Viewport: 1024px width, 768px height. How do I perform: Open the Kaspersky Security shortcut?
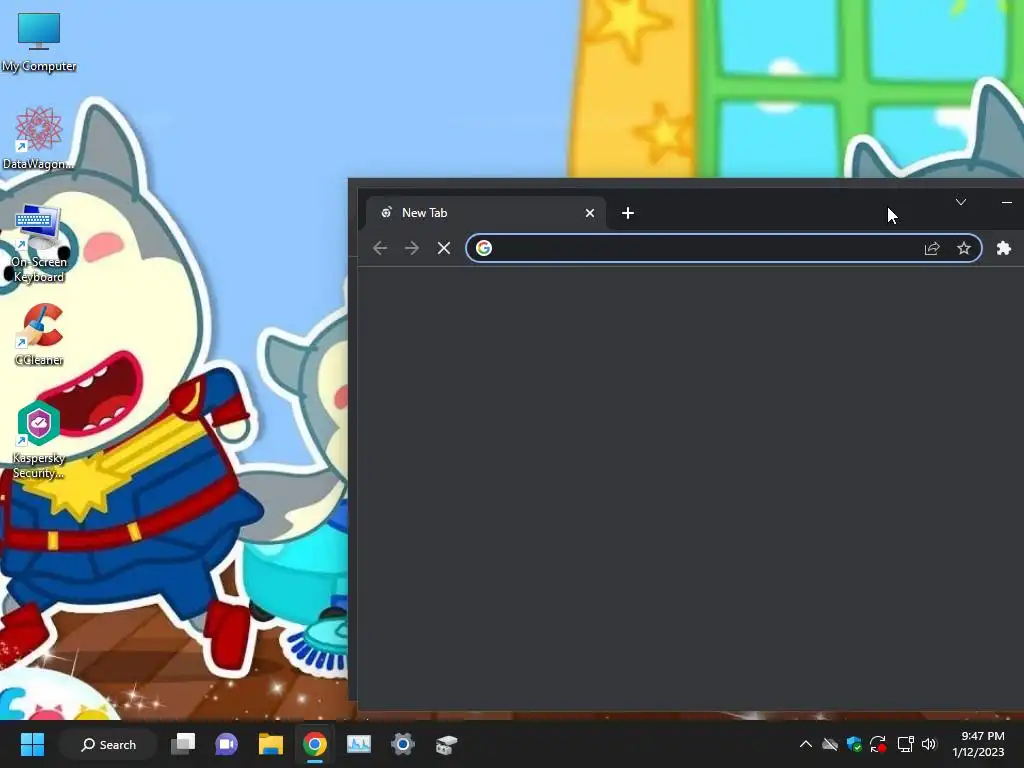coord(39,441)
